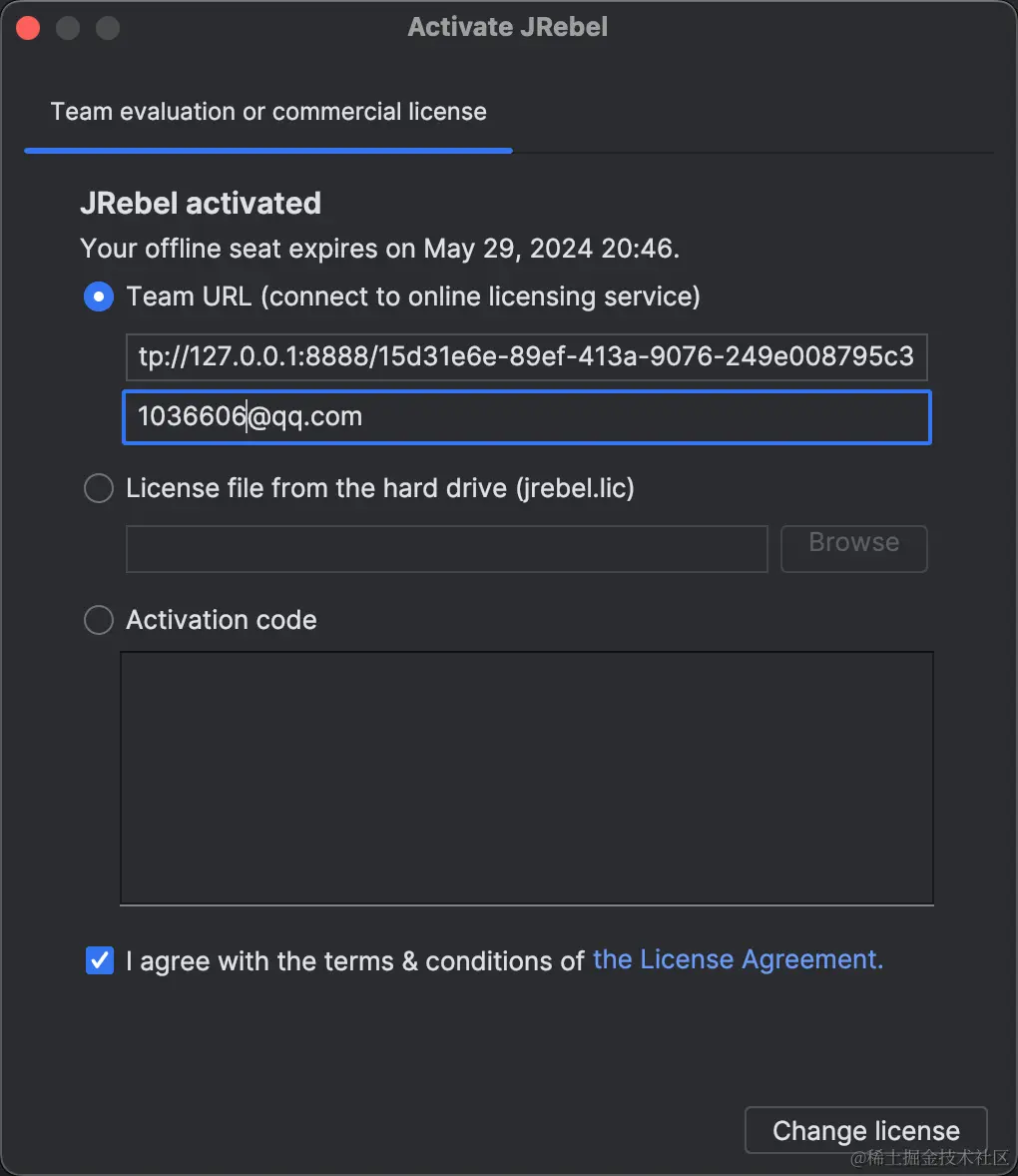
Task: Focus the Team URL address field
Action: (x=526, y=357)
